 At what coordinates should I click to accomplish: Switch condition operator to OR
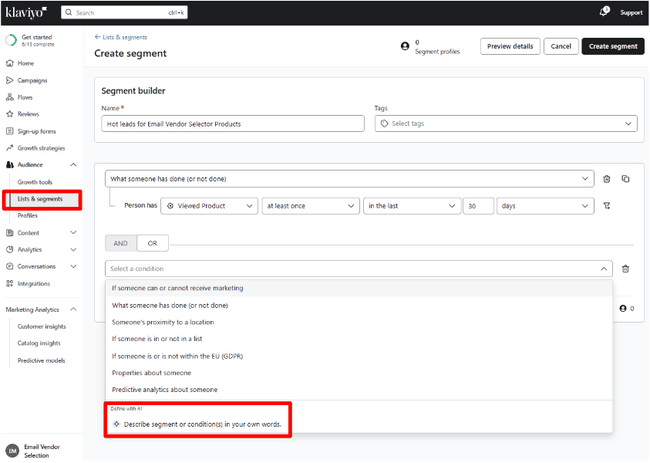coord(153,242)
